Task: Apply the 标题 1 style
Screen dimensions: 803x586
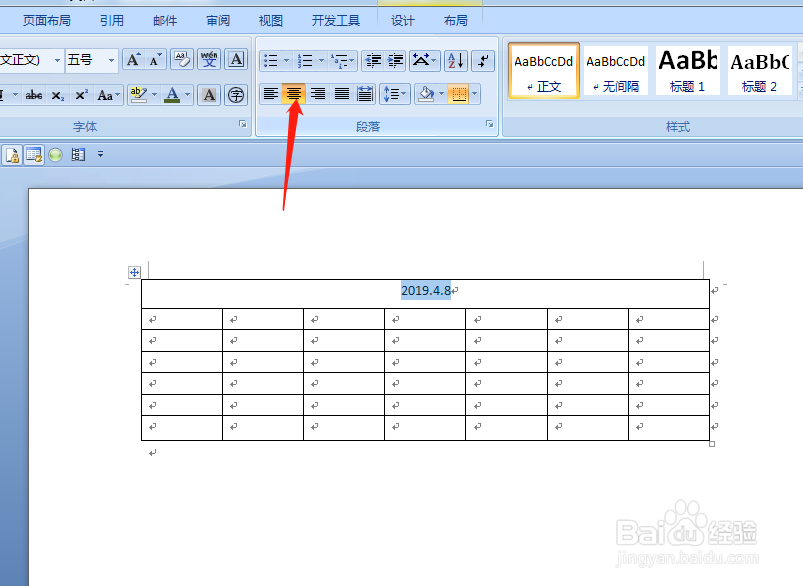Action: point(687,70)
